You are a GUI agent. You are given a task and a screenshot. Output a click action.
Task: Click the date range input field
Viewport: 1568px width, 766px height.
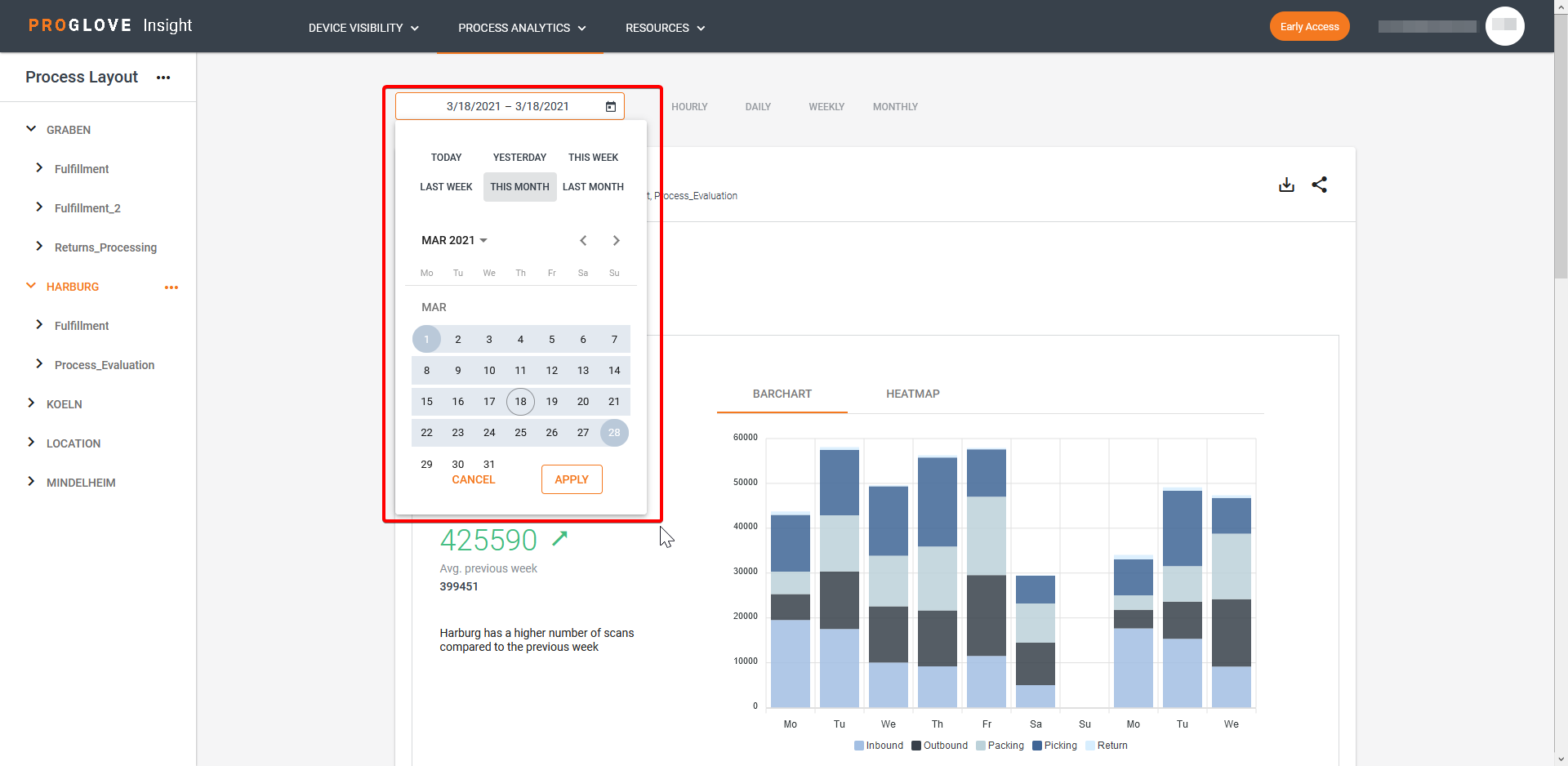[510, 106]
